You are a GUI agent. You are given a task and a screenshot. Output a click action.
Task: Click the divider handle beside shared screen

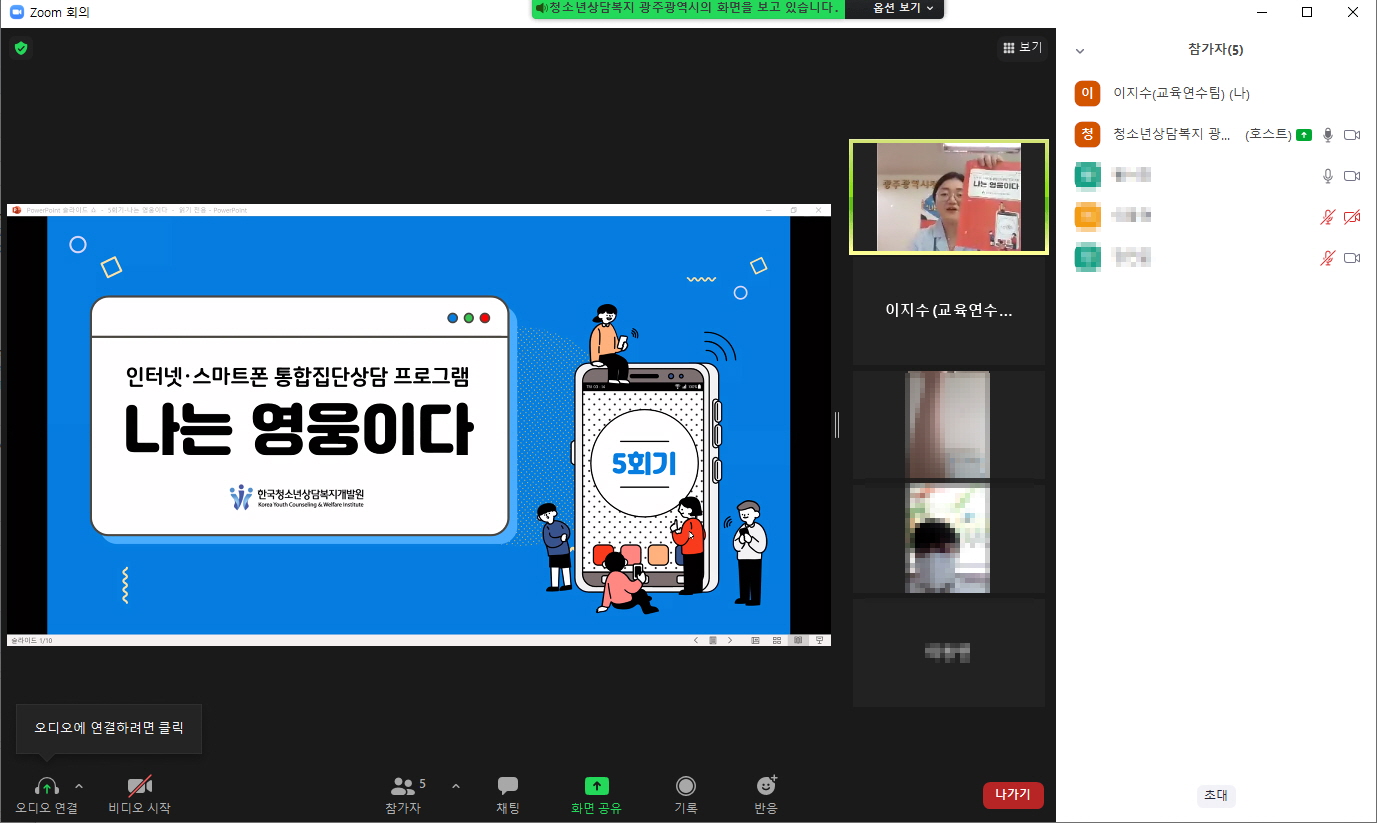point(837,425)
